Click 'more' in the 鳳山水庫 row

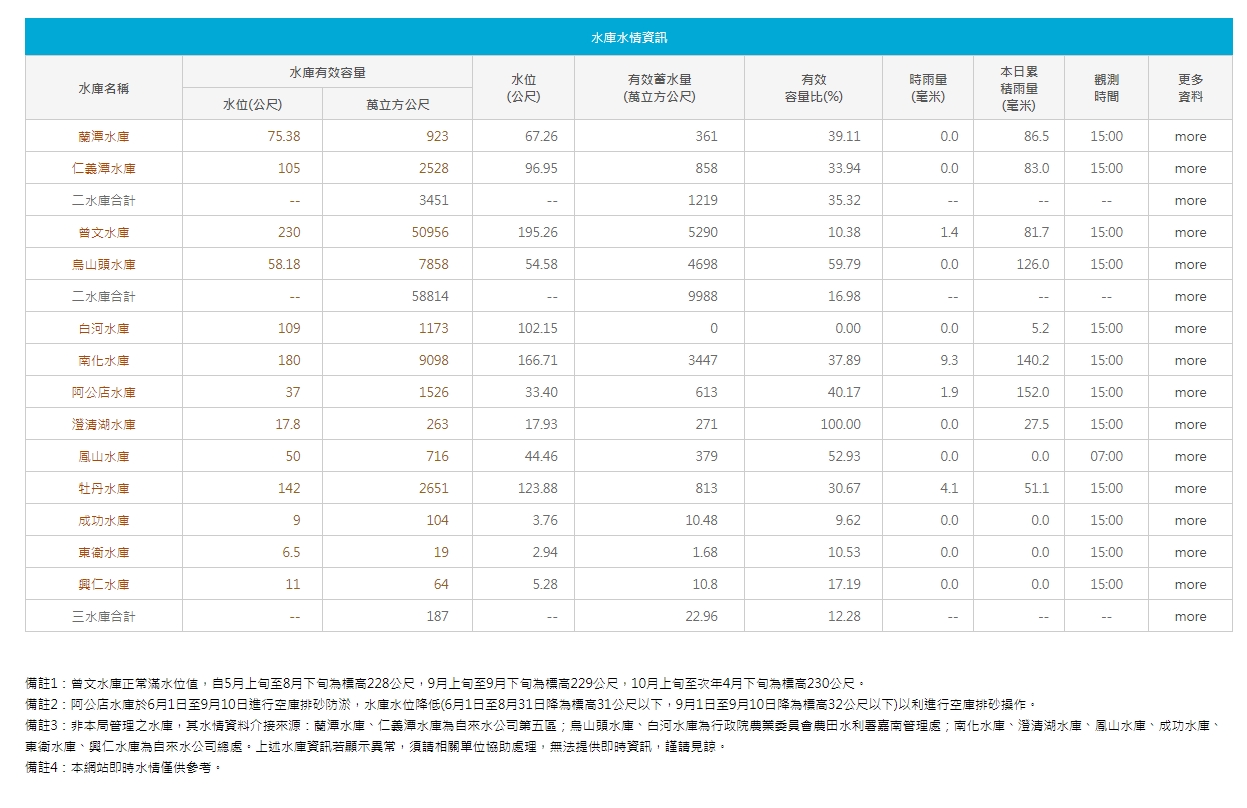pyautogui.click(x=1190, y=457)
